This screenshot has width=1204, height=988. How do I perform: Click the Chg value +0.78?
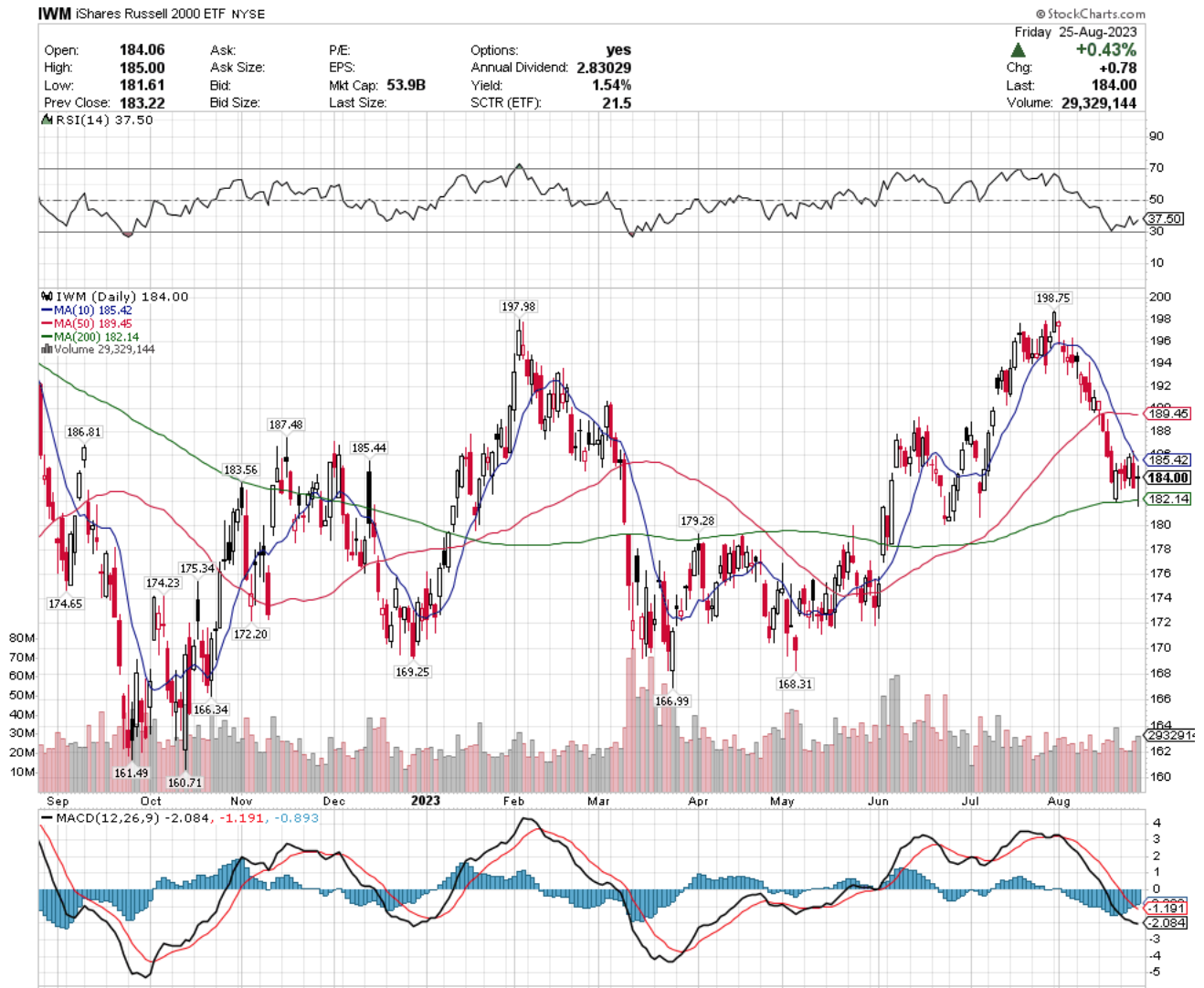point(1118,68)
